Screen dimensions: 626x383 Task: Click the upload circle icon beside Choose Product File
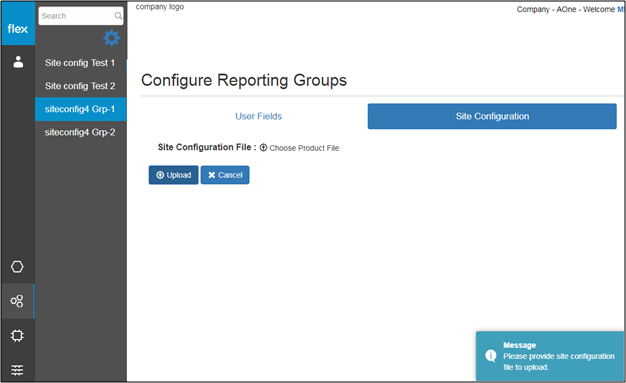(x=263, y=148)
